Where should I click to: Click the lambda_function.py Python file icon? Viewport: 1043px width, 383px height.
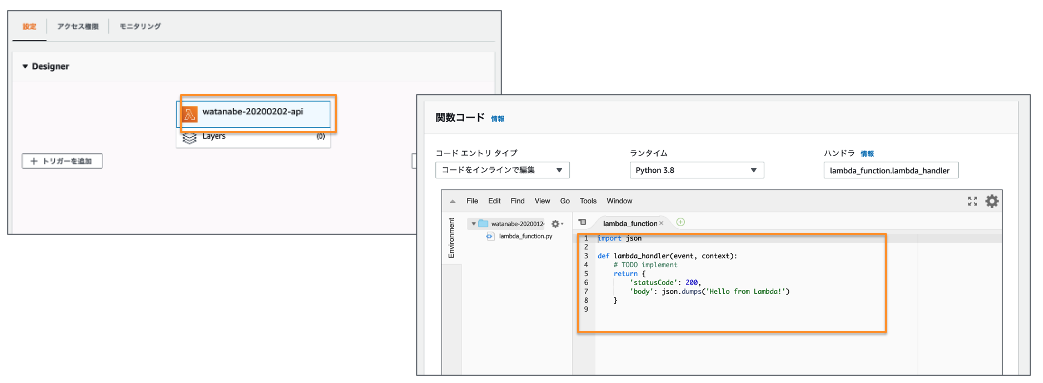point(491,236)
